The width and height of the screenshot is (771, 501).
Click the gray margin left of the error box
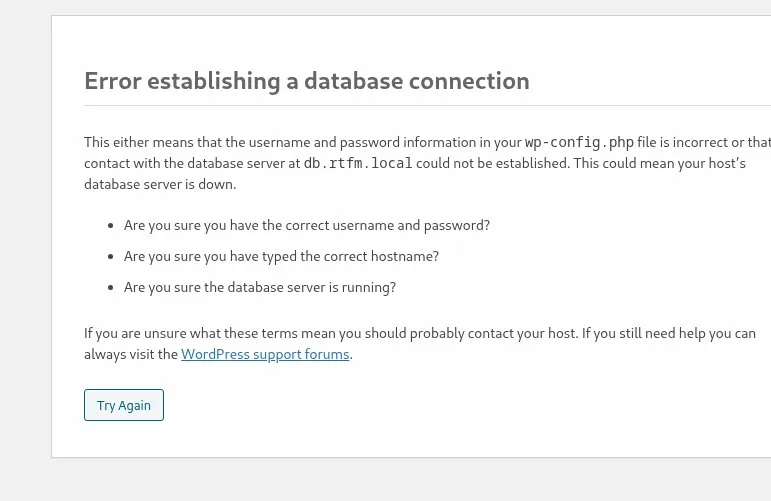[x=25, y=250]
